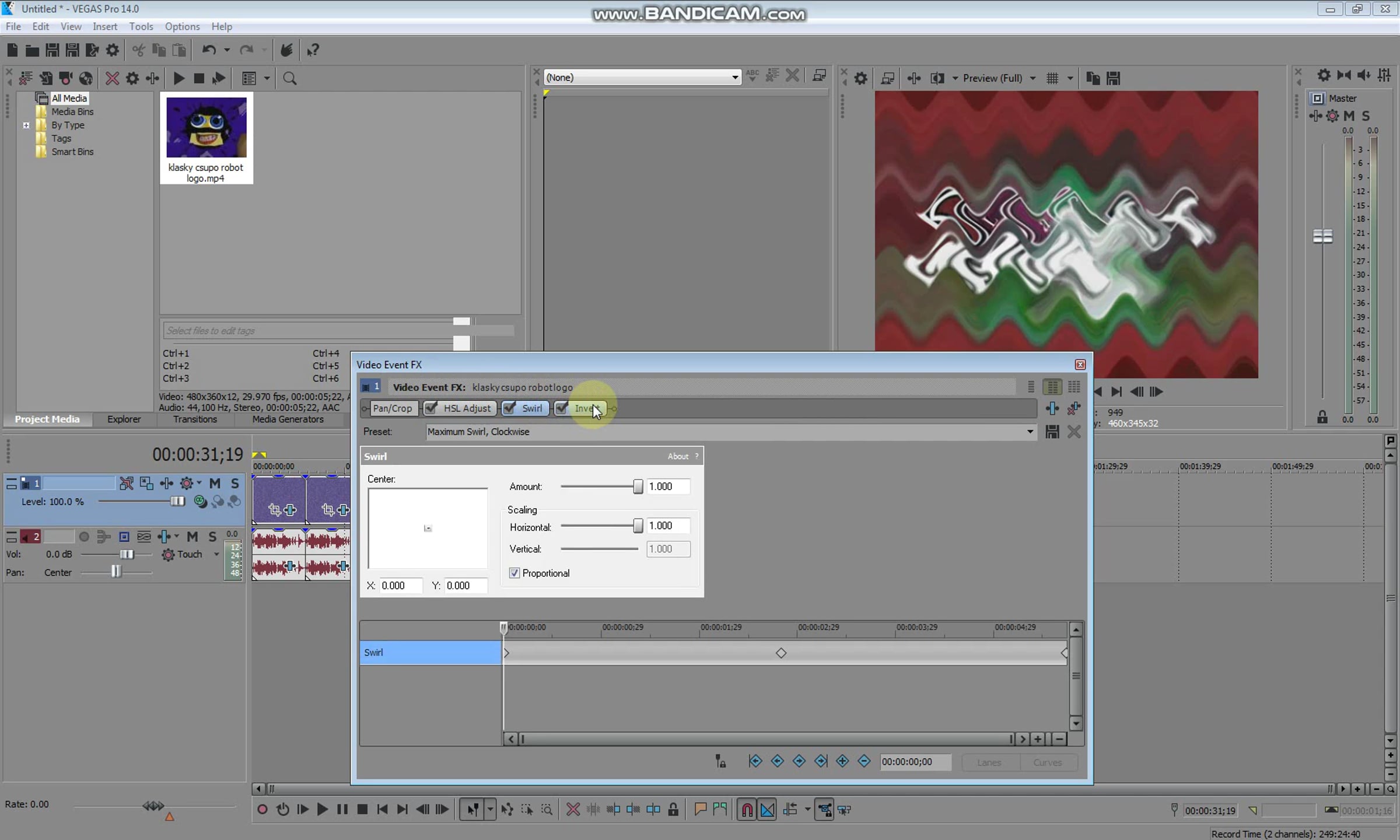Open the Insert menu
Screen dimensions: 1400x840
pos(105,26)
